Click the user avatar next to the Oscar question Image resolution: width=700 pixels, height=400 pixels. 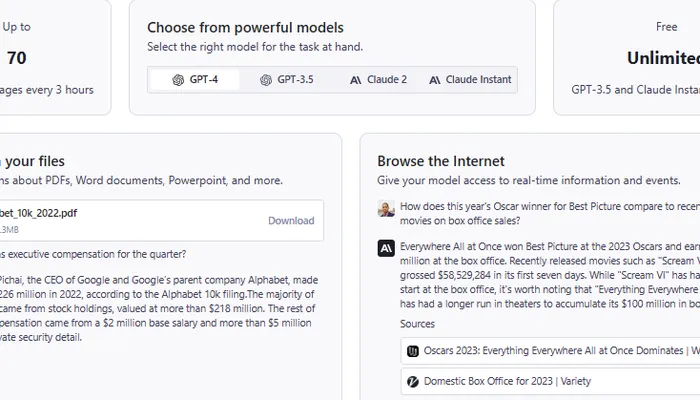[x=386, y=208]
